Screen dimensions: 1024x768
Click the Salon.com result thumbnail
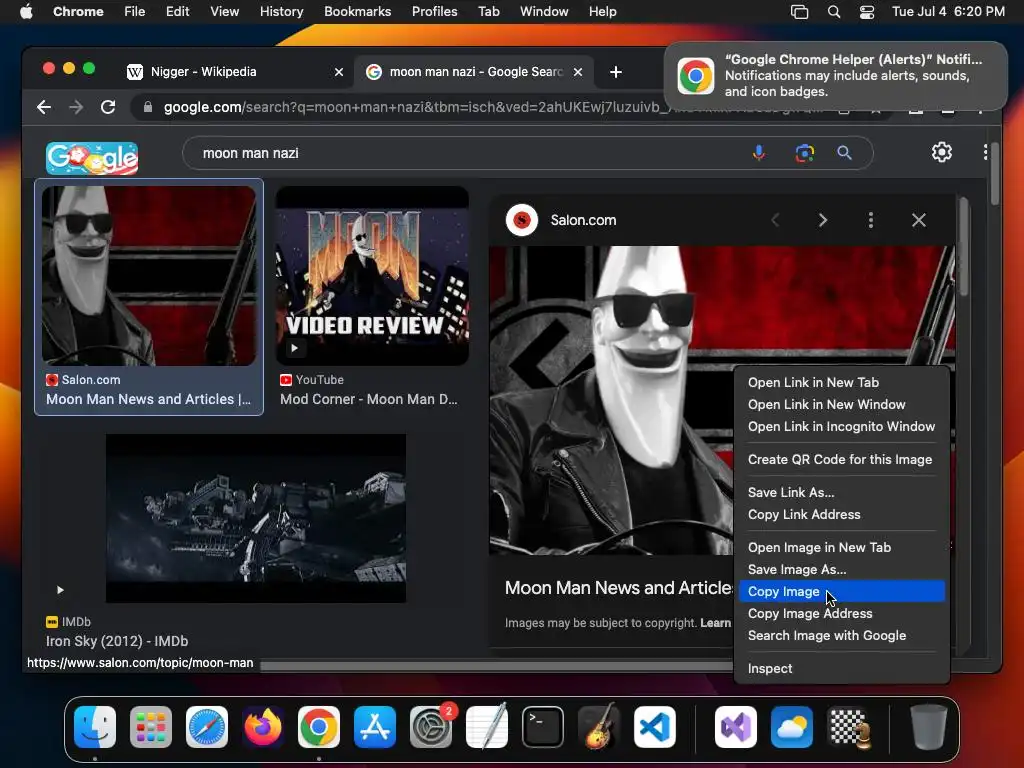[x=149, y=276]
